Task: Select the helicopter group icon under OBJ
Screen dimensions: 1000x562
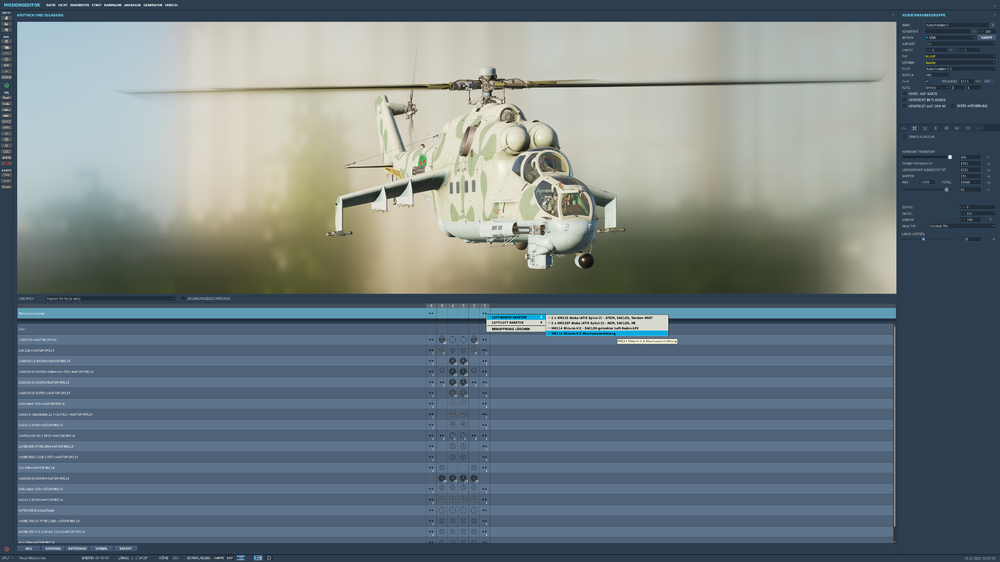Action: coord(6,103)
